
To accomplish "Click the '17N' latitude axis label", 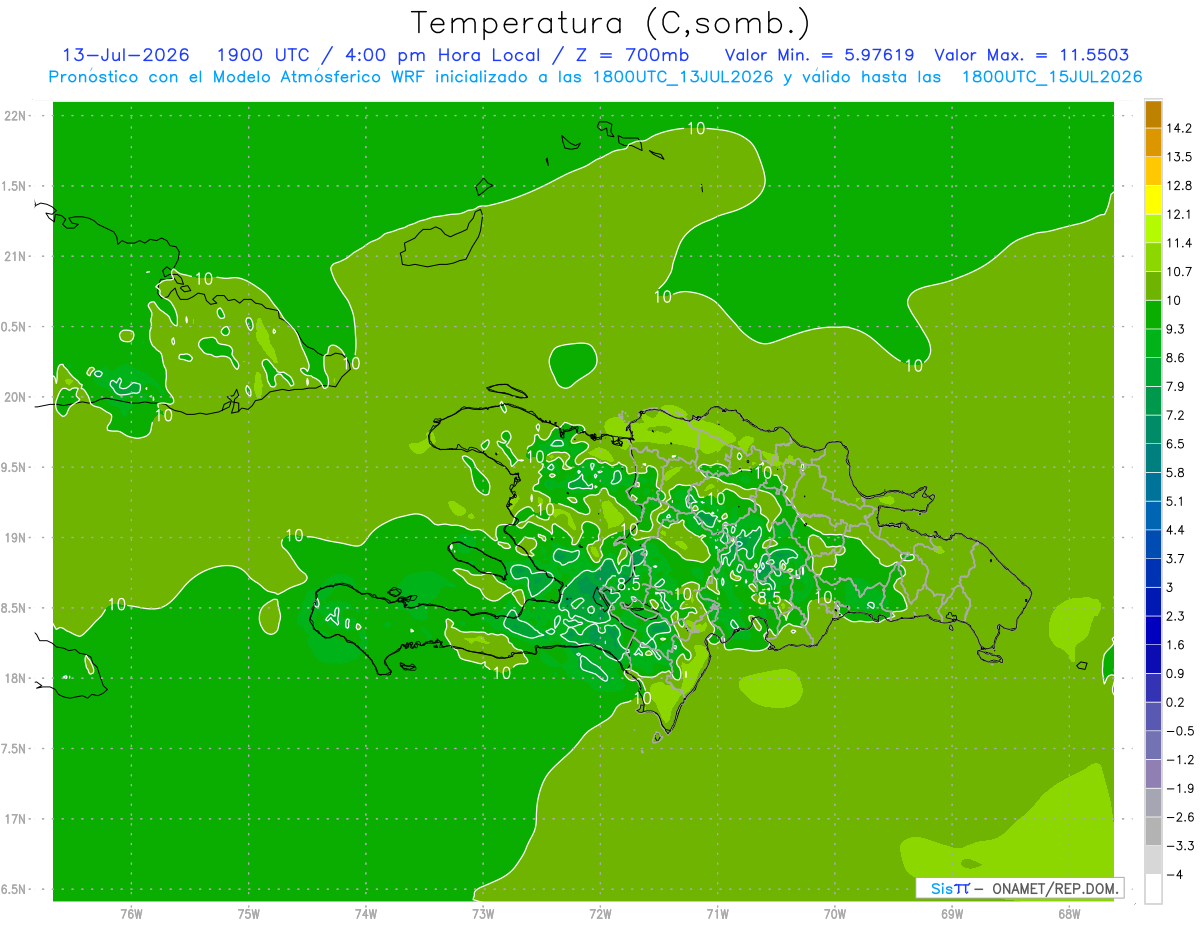I will [17, 819].
